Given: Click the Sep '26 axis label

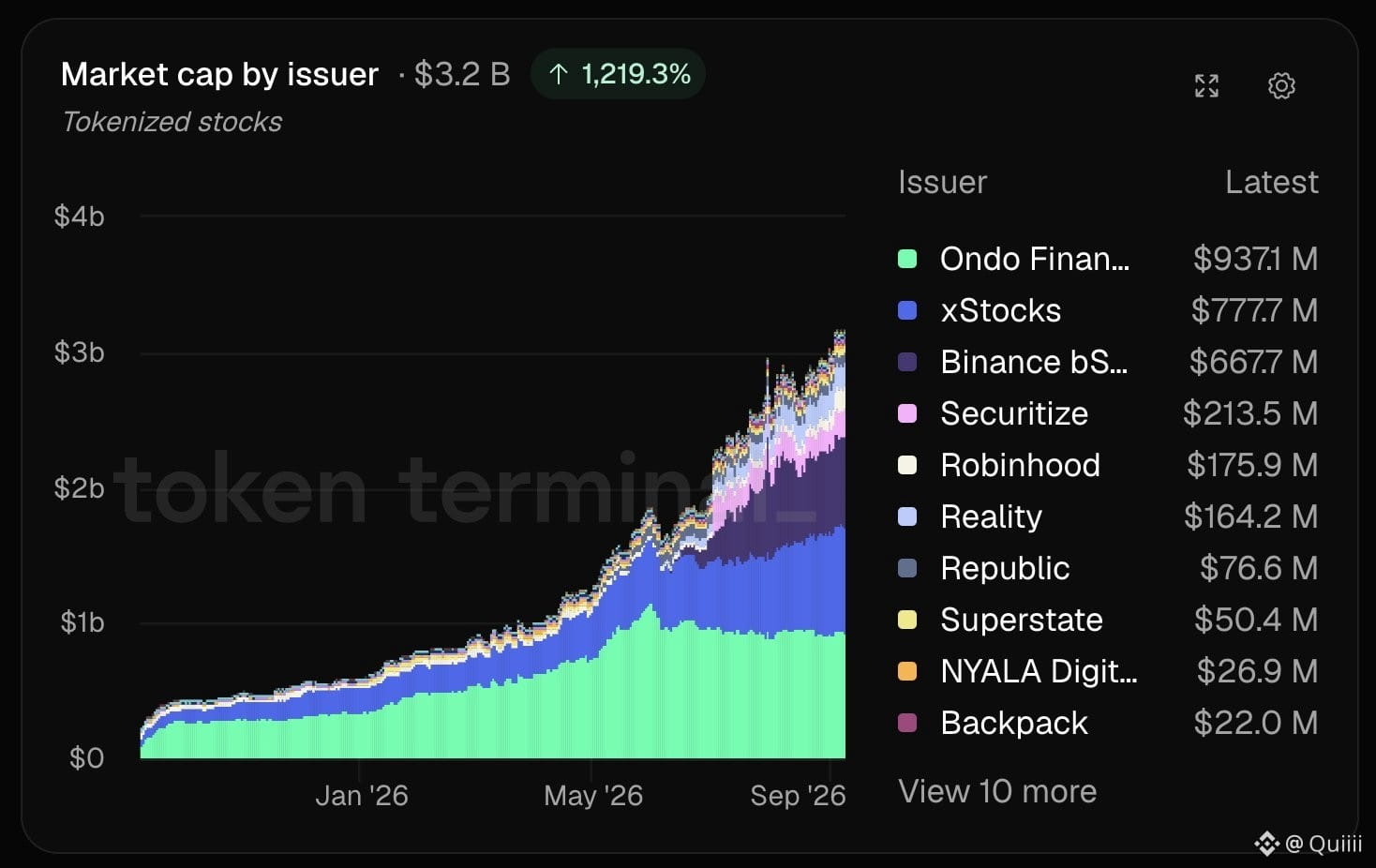Looking at the screenshot, I should coord(798,796).
